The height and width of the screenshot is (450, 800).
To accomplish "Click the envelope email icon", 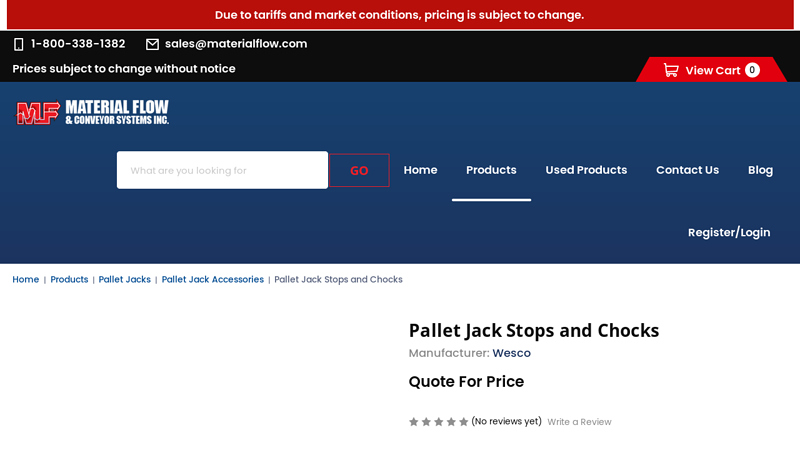I will click(152, 44).
